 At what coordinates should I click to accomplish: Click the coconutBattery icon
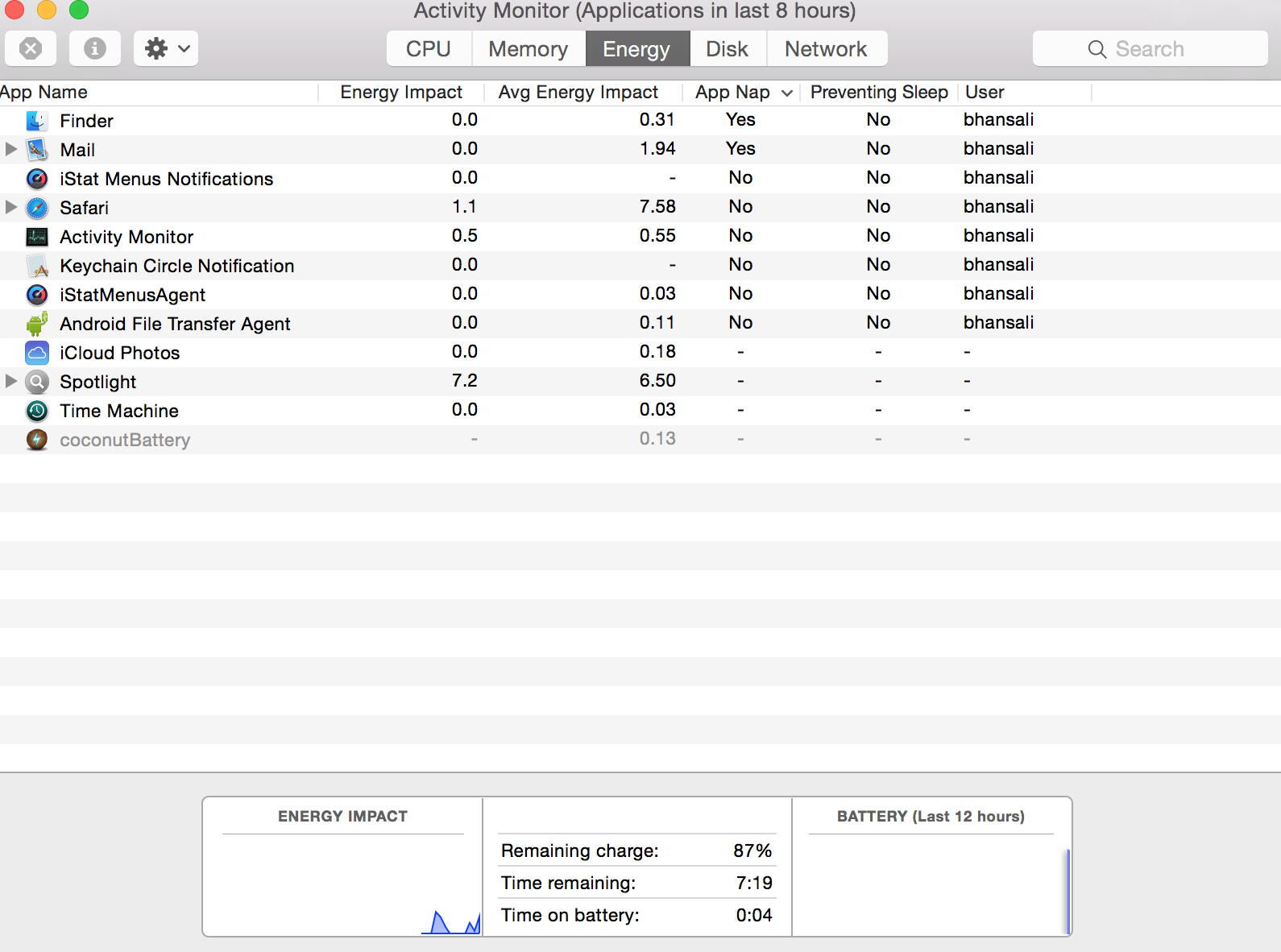[x=37, y=440]
